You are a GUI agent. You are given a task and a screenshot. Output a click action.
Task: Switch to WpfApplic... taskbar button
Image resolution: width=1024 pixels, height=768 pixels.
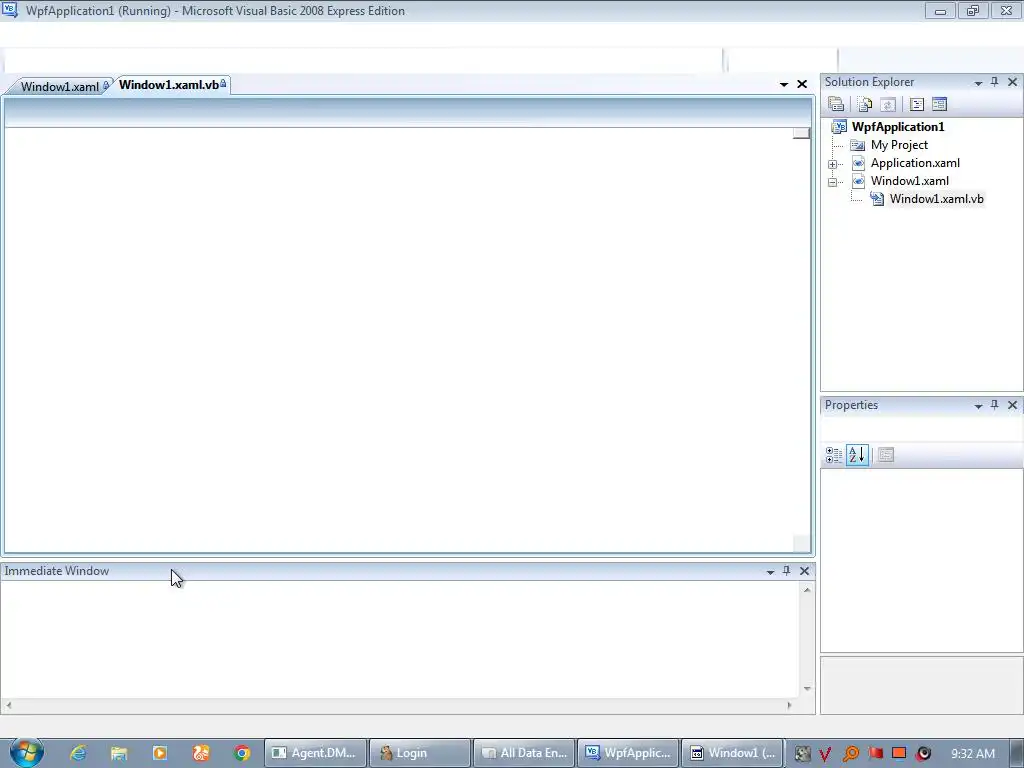tap(629, 753)
